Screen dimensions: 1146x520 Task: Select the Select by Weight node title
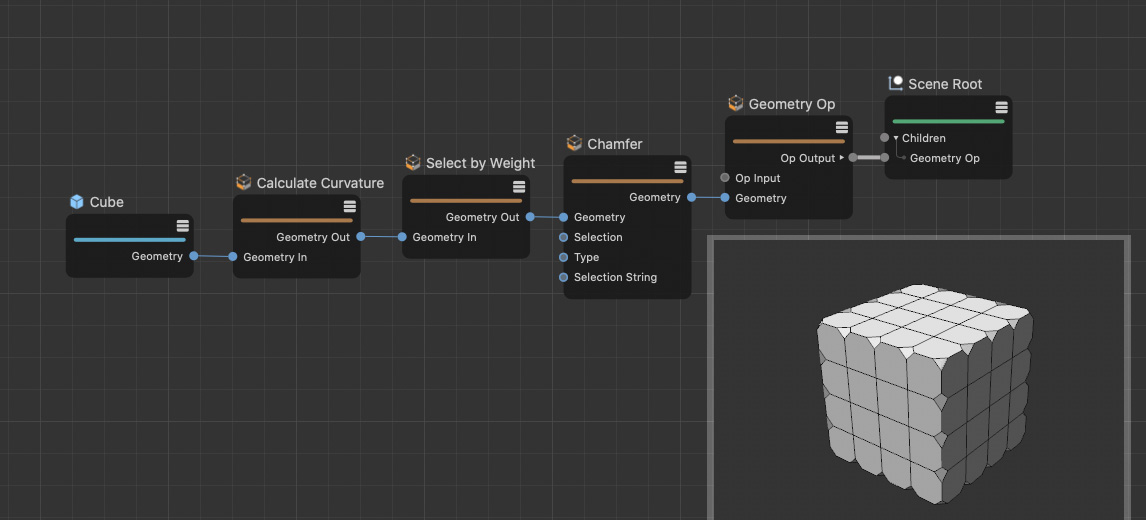480,163
